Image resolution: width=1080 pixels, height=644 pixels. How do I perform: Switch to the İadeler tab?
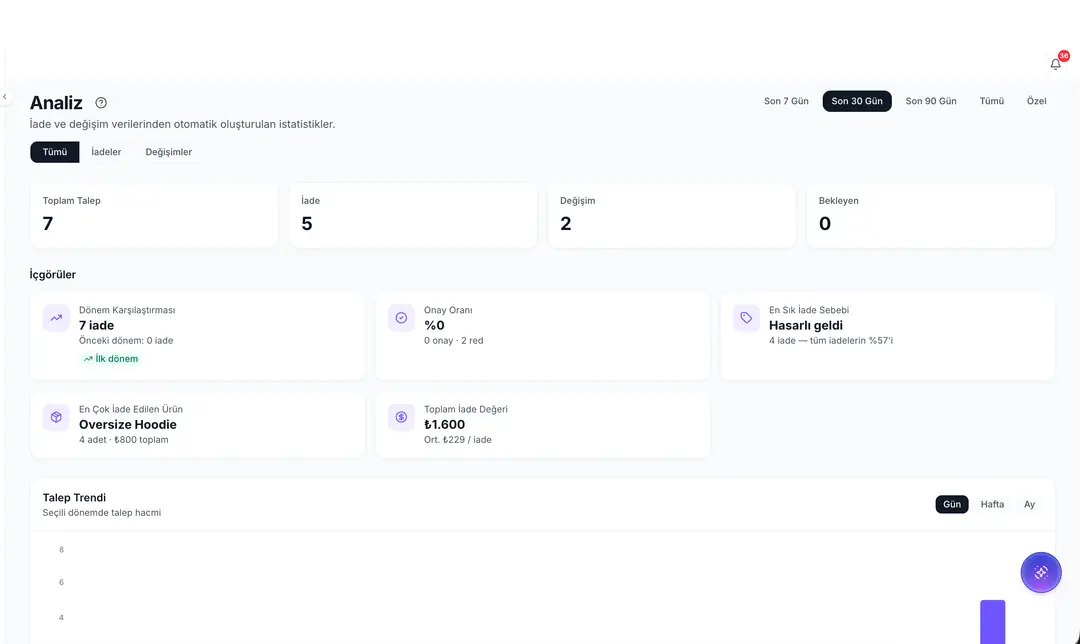click(106, 152)
